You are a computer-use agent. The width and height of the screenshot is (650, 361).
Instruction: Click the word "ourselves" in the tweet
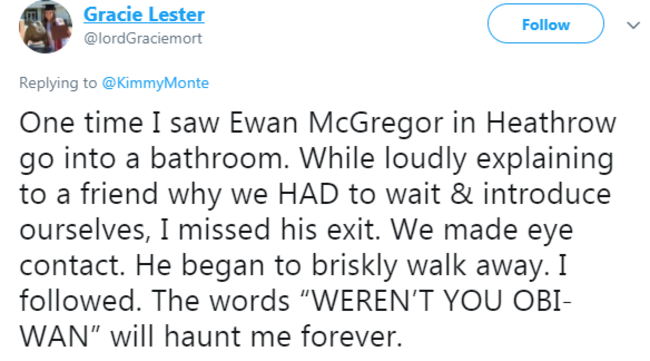85,230
